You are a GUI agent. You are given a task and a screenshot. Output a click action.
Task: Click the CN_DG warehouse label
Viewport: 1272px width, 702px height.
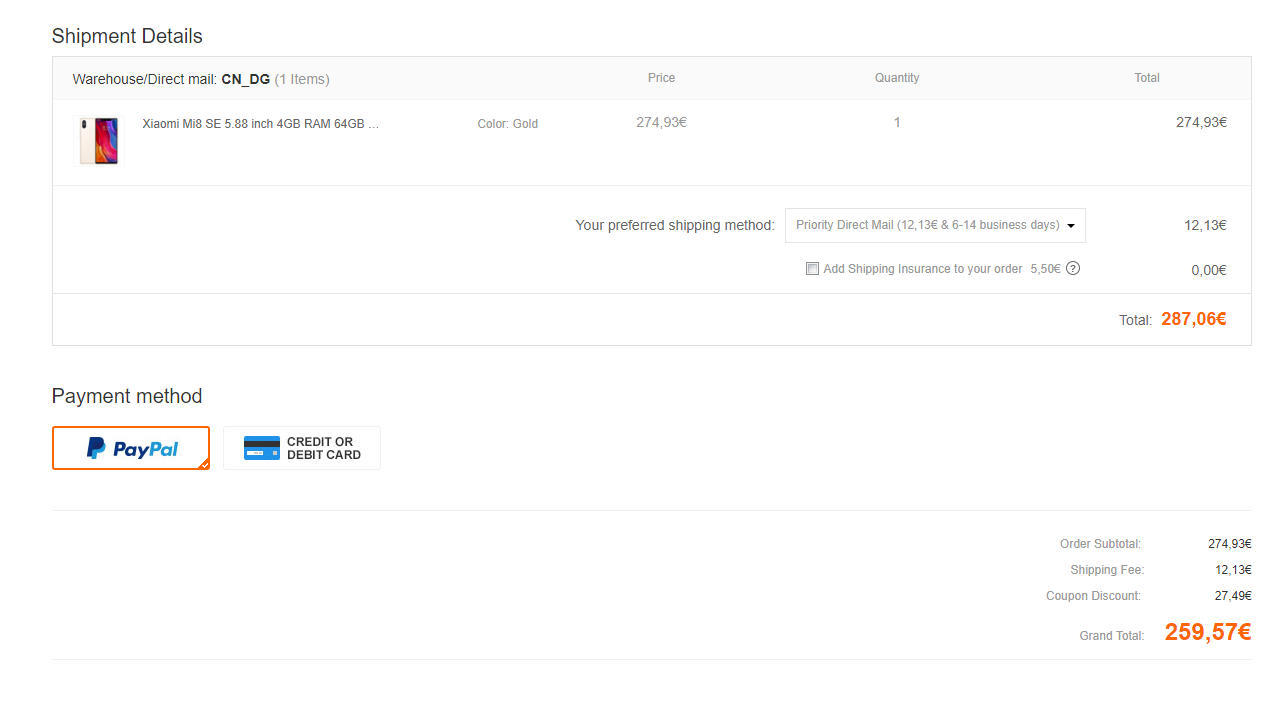tap(246, 79)
